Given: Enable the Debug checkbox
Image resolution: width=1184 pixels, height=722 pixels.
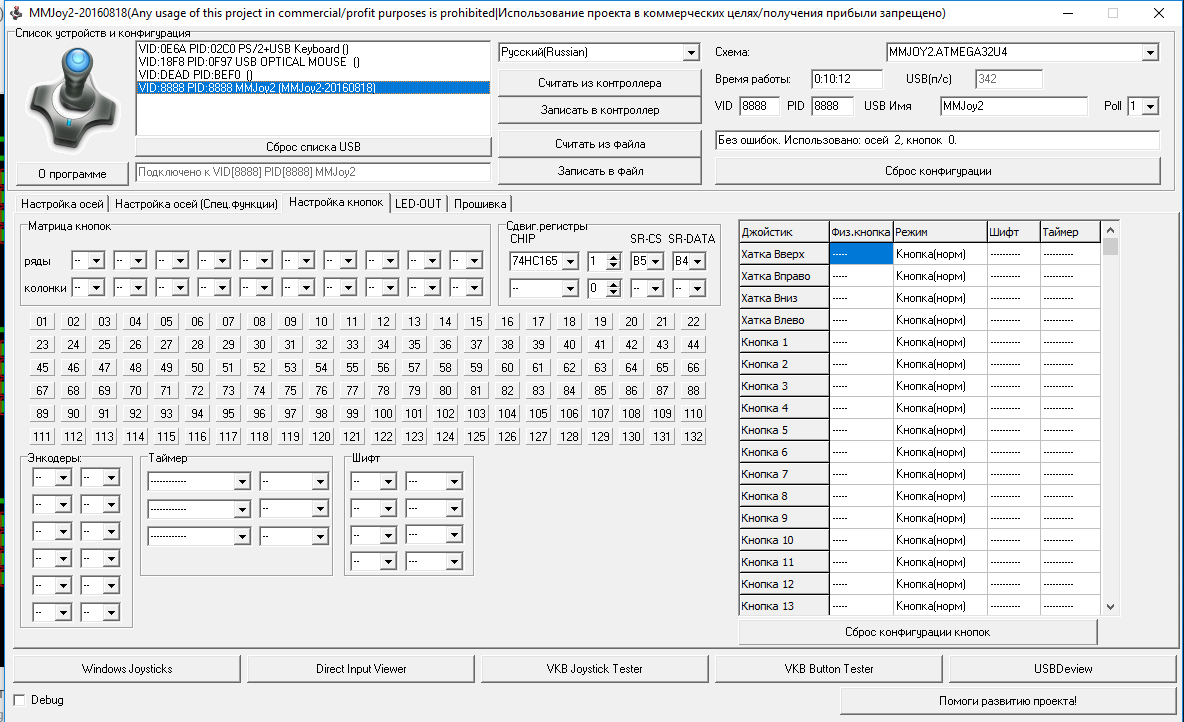Looking at the screenshot, I should 21,700.
